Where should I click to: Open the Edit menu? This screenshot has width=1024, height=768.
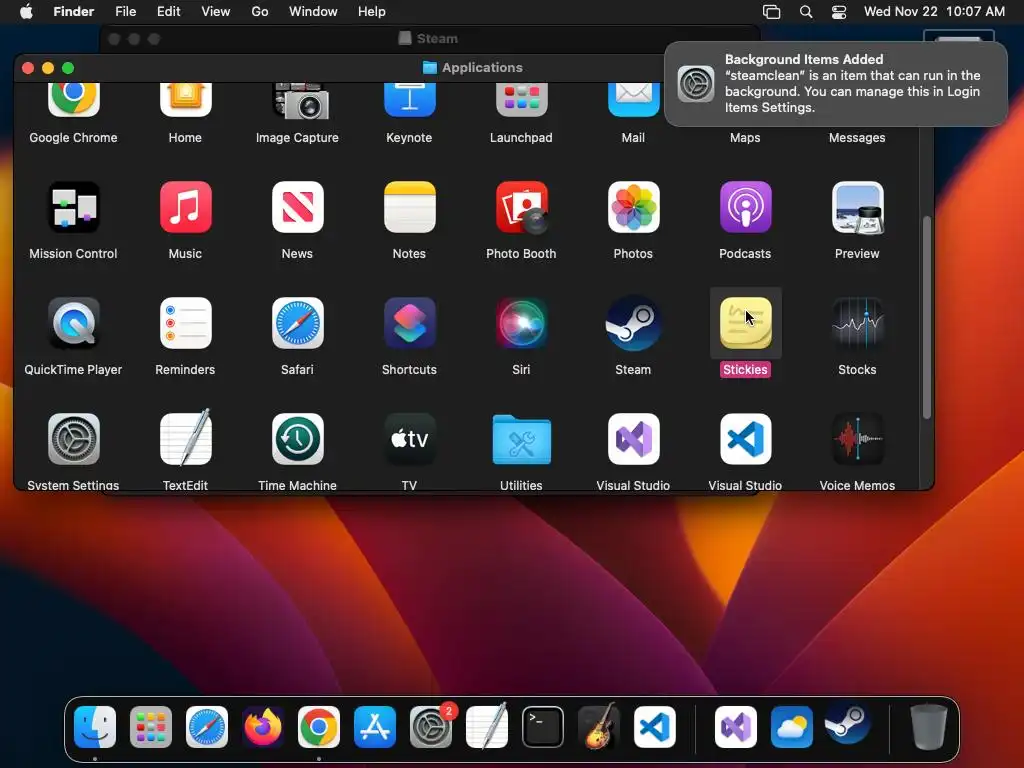168,12
